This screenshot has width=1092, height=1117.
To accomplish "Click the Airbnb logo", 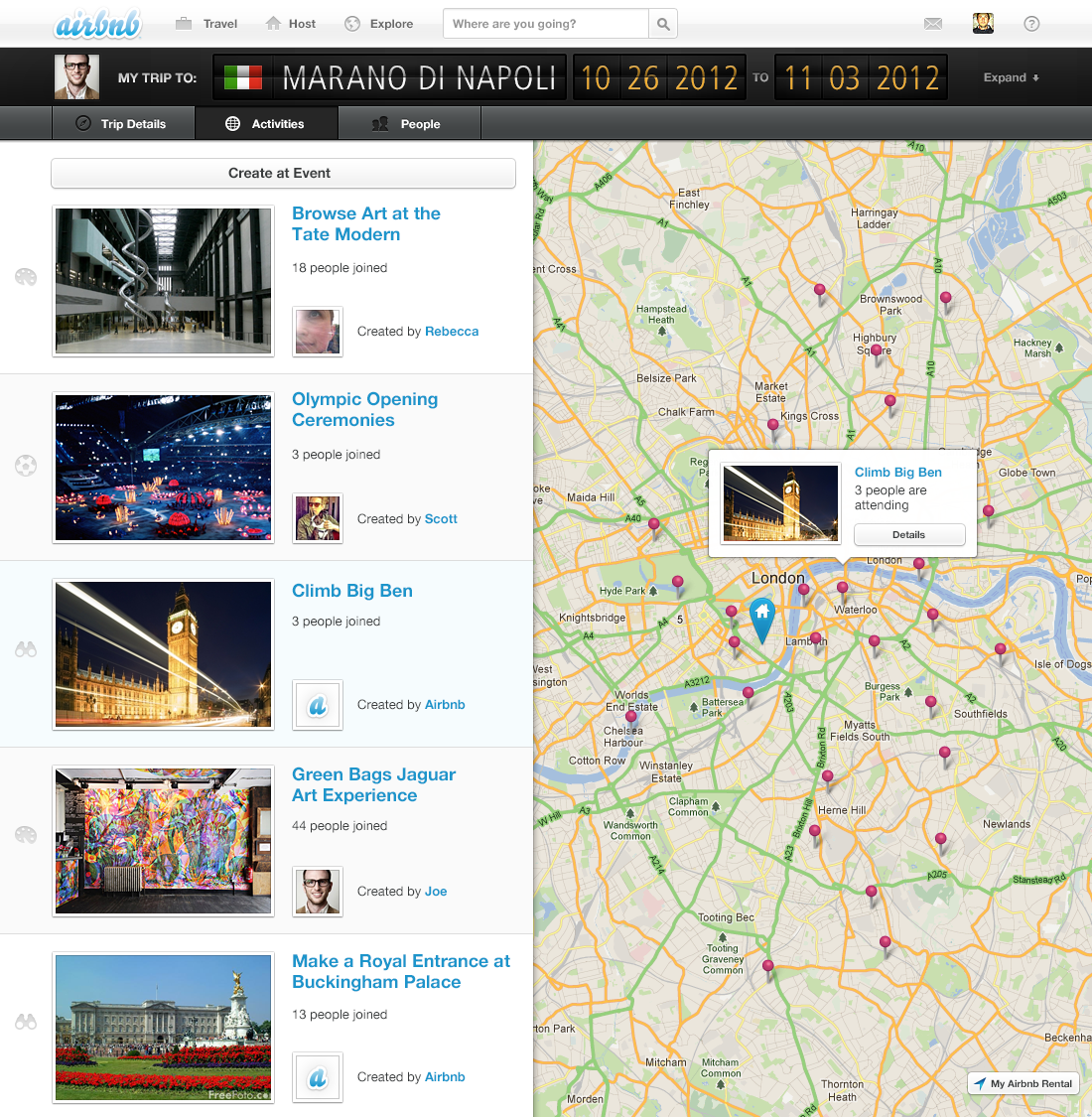I will click(97, 24).
